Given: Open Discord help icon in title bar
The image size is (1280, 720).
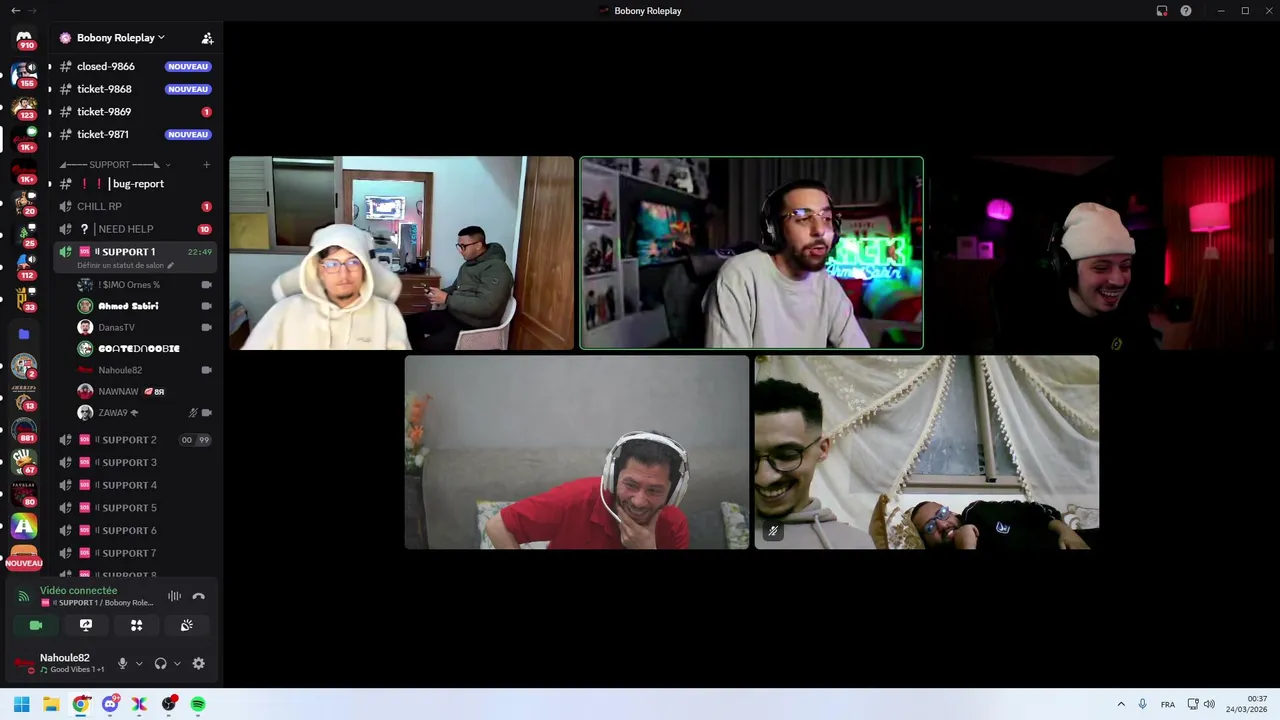Looking at the screenshot, I should pyautogui.click(x=1186, y=11).
